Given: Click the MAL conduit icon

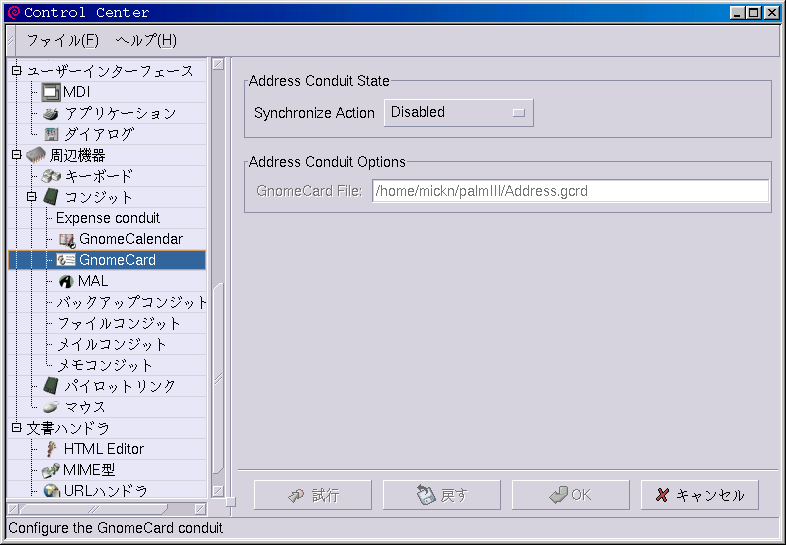Looking at the screenshot, I should coord(66,281).
